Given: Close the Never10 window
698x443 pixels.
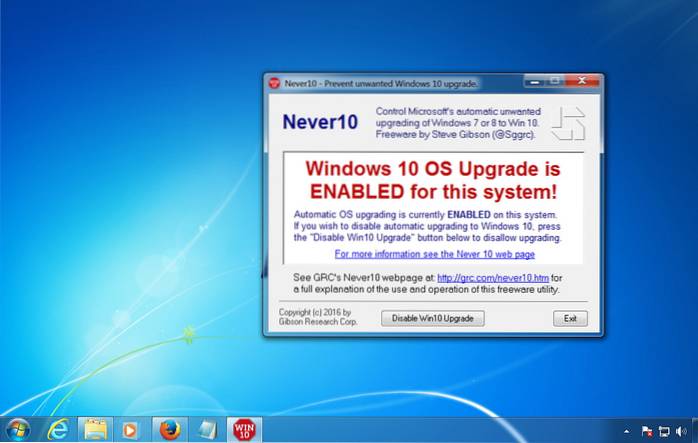Looking at the screenshot, I should click(x=580, y=81).
